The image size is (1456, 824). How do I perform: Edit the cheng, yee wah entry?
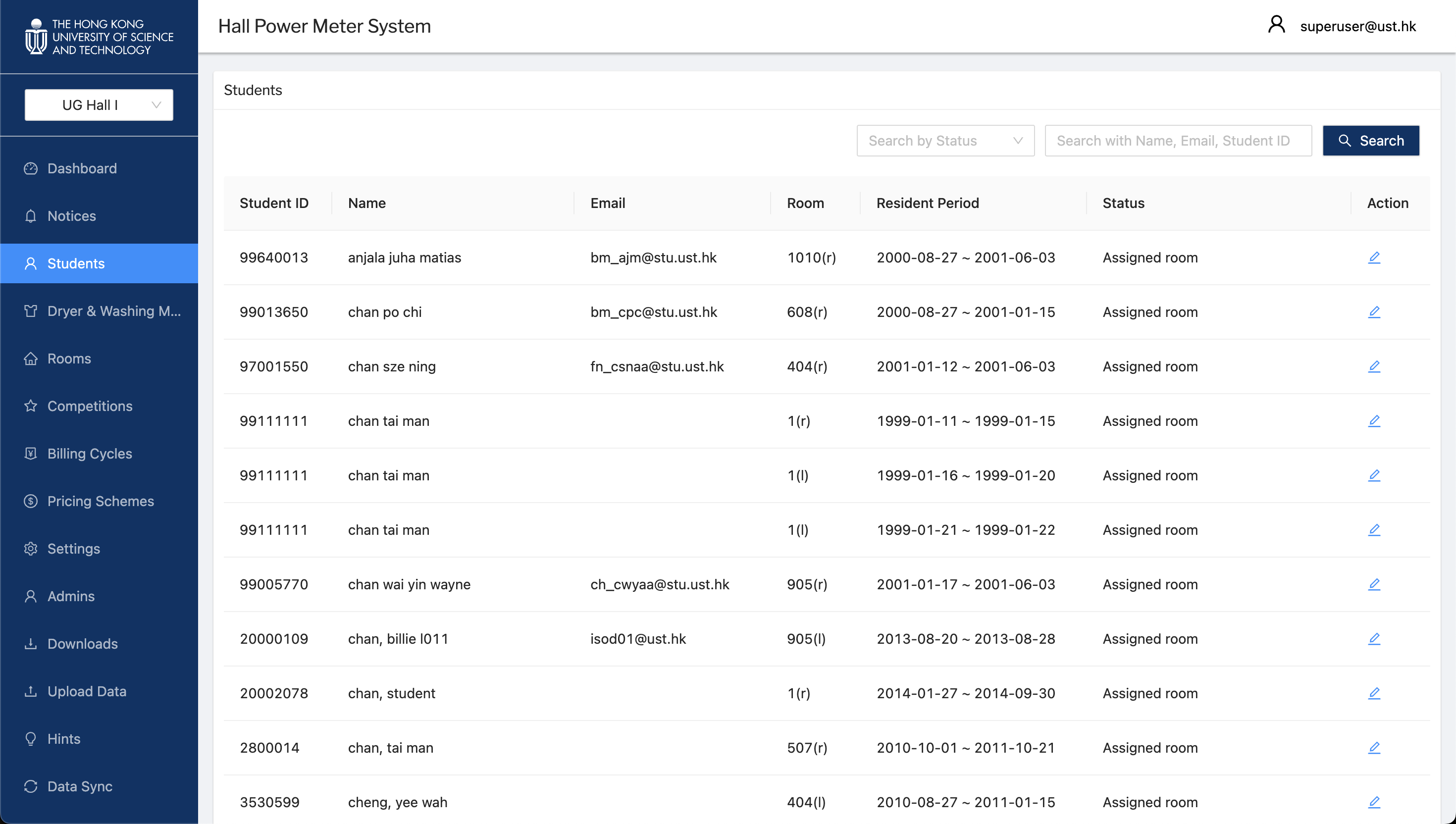click(x=1373, y=802)
